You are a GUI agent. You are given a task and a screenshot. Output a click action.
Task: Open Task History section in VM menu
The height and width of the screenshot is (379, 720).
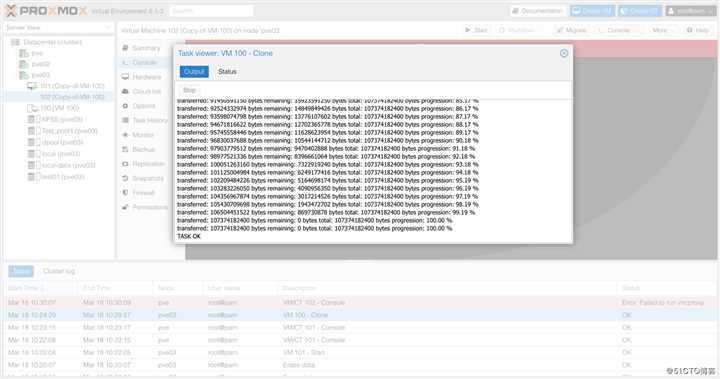point(150,120)
